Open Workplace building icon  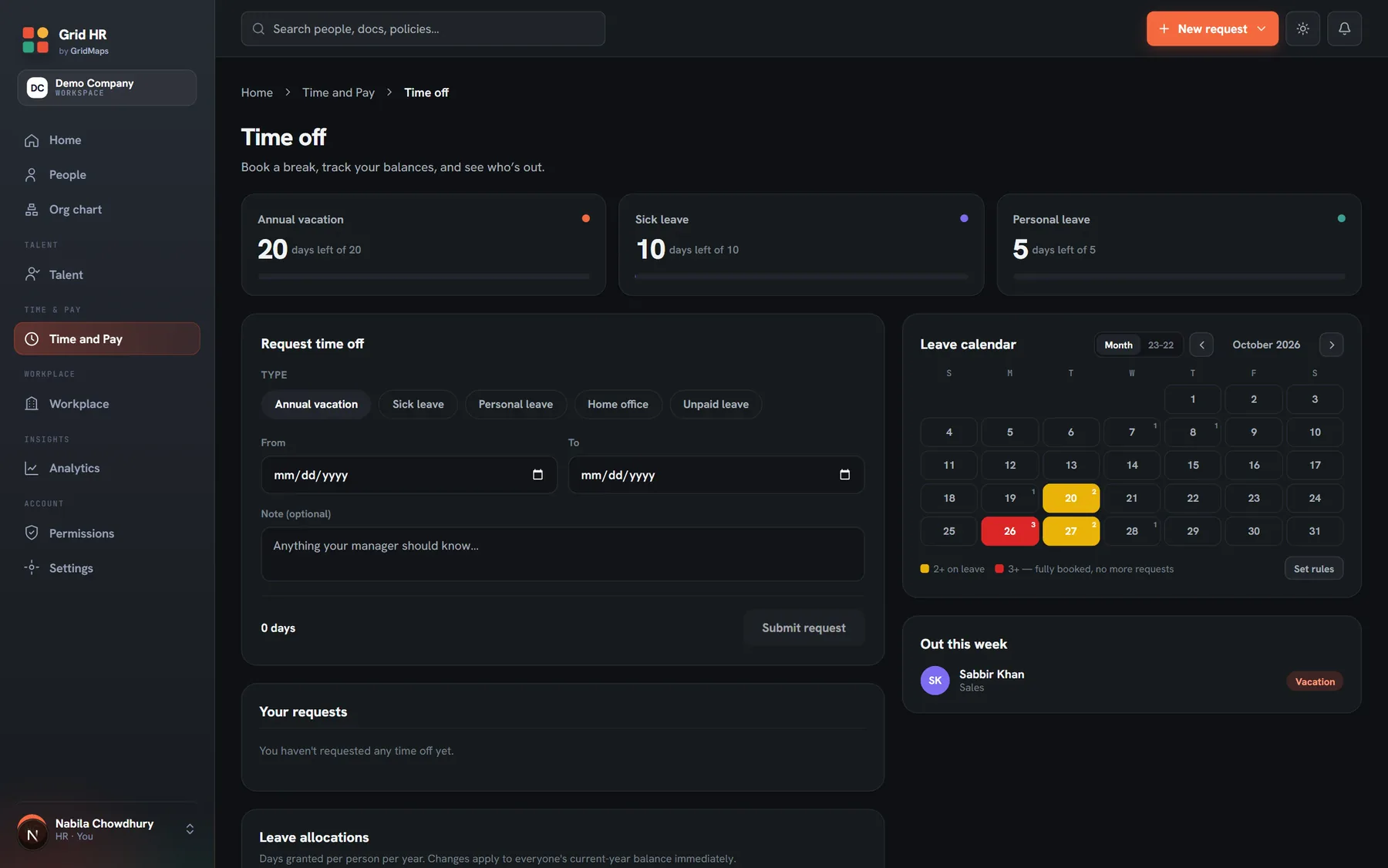[x=32, y=404]
